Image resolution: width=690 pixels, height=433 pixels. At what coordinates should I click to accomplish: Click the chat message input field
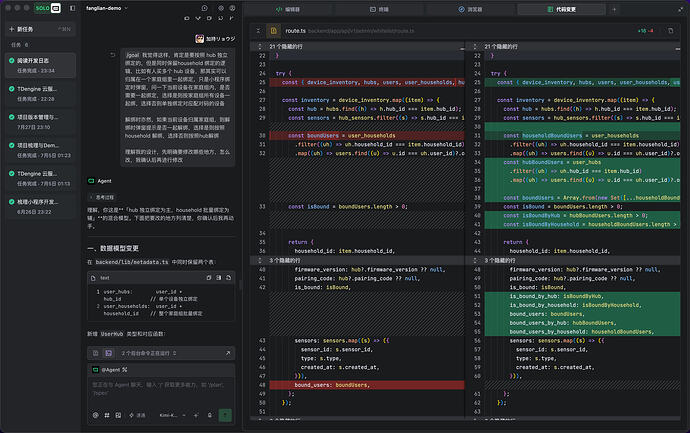click(161, 390)
